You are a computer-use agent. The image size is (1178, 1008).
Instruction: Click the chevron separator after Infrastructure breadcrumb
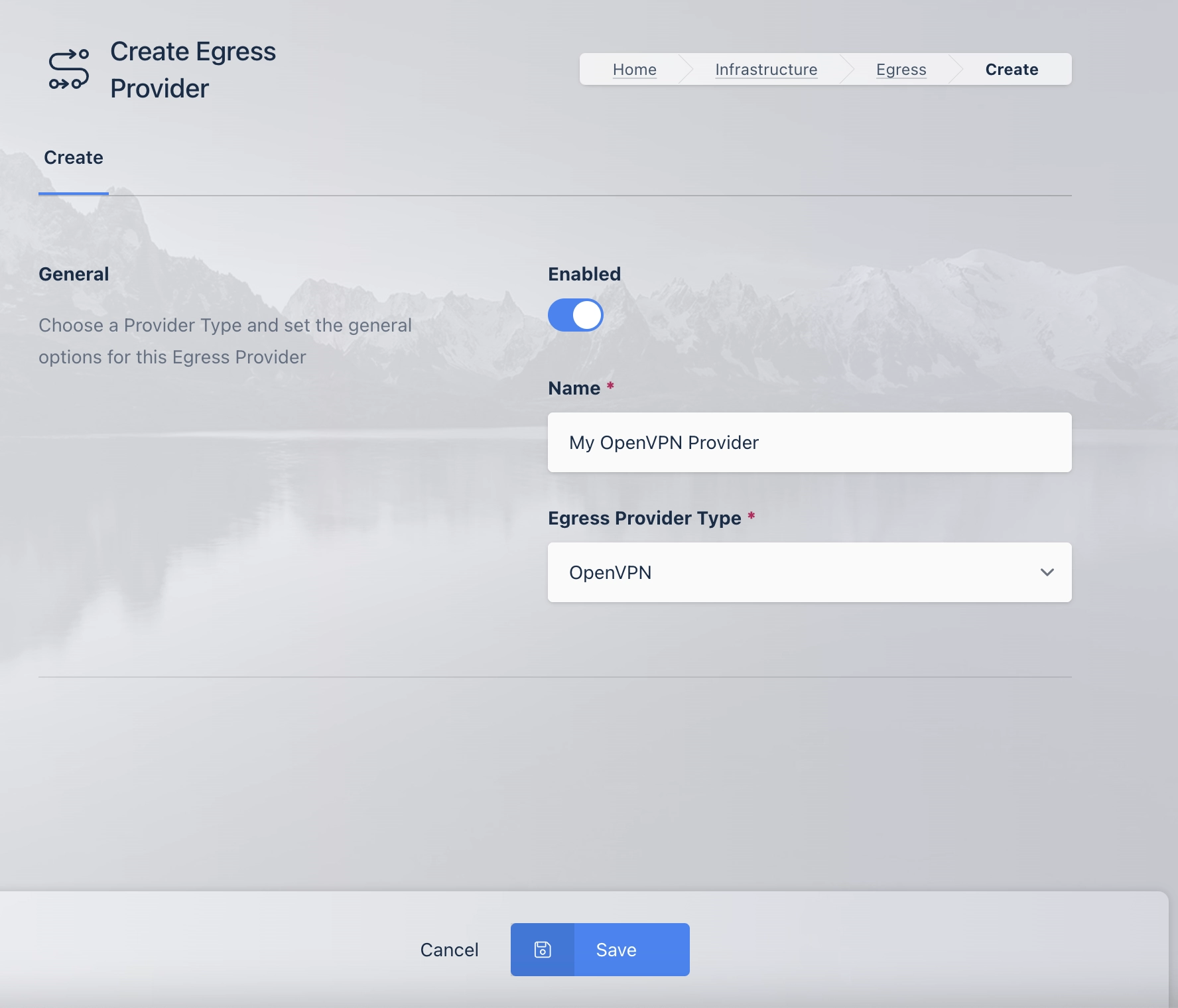(847, 70)
